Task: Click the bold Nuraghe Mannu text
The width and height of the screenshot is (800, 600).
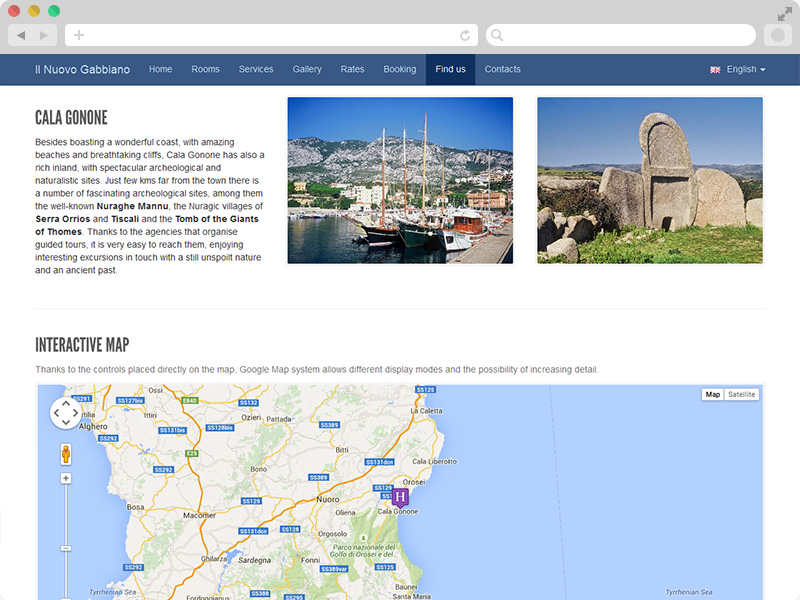Action: pos(133,206)
